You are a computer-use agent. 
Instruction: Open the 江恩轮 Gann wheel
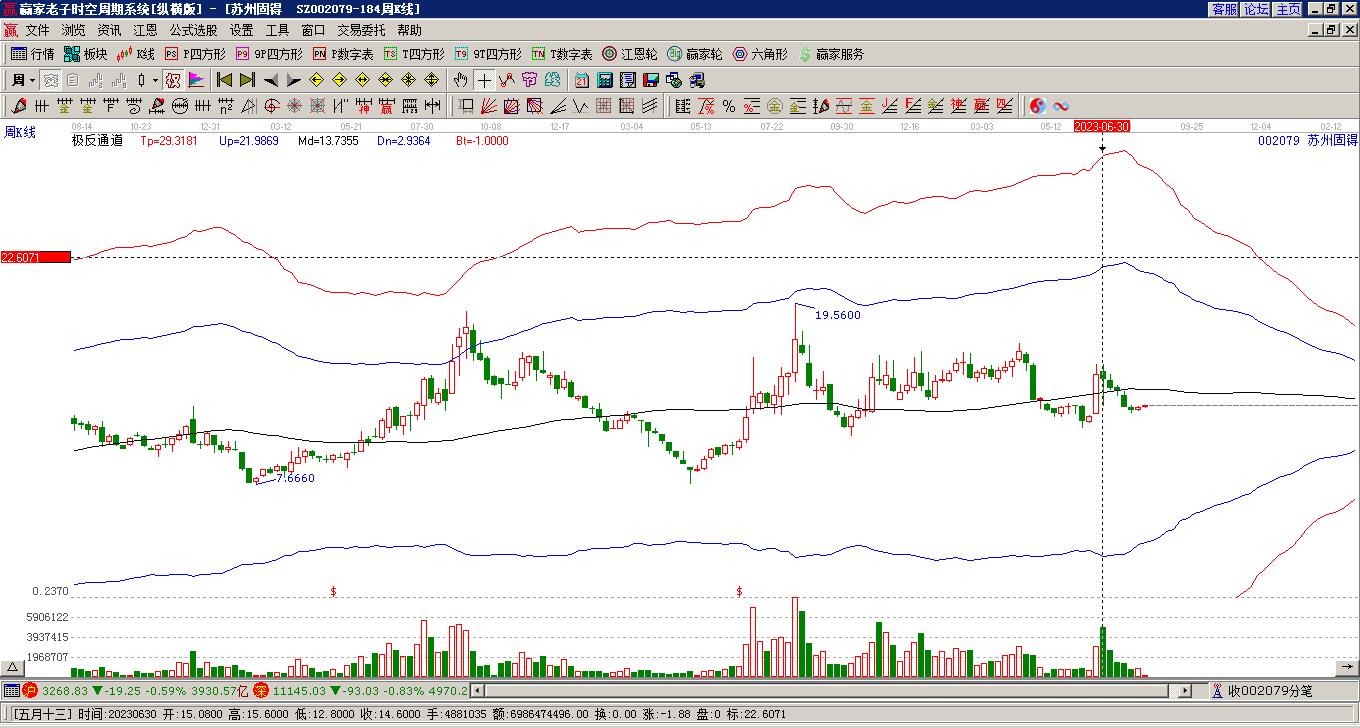tap(629, 54)
